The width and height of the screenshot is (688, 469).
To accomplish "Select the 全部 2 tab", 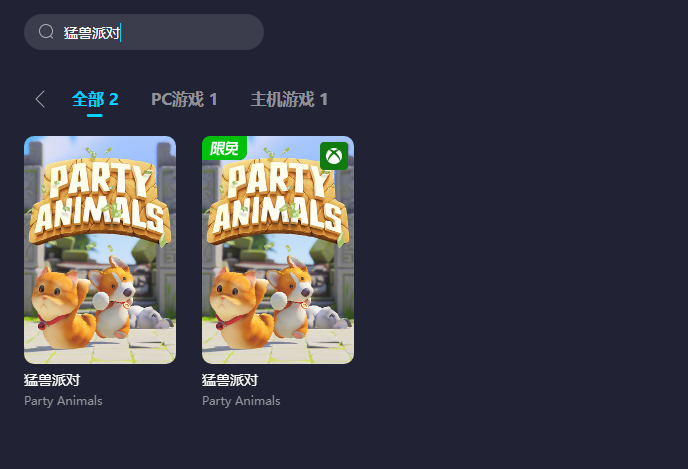I will click(x=95, y=100).
